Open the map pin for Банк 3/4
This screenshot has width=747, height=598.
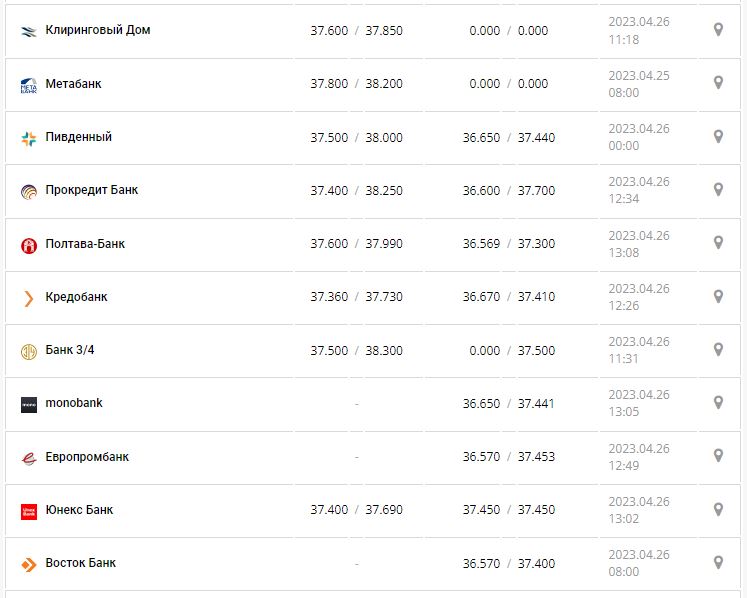pos(718,350)
